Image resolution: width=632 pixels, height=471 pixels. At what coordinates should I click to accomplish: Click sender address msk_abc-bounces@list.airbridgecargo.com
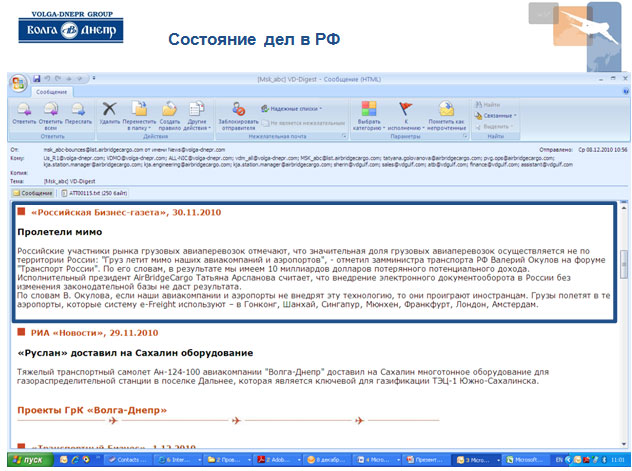click(94, 150)
